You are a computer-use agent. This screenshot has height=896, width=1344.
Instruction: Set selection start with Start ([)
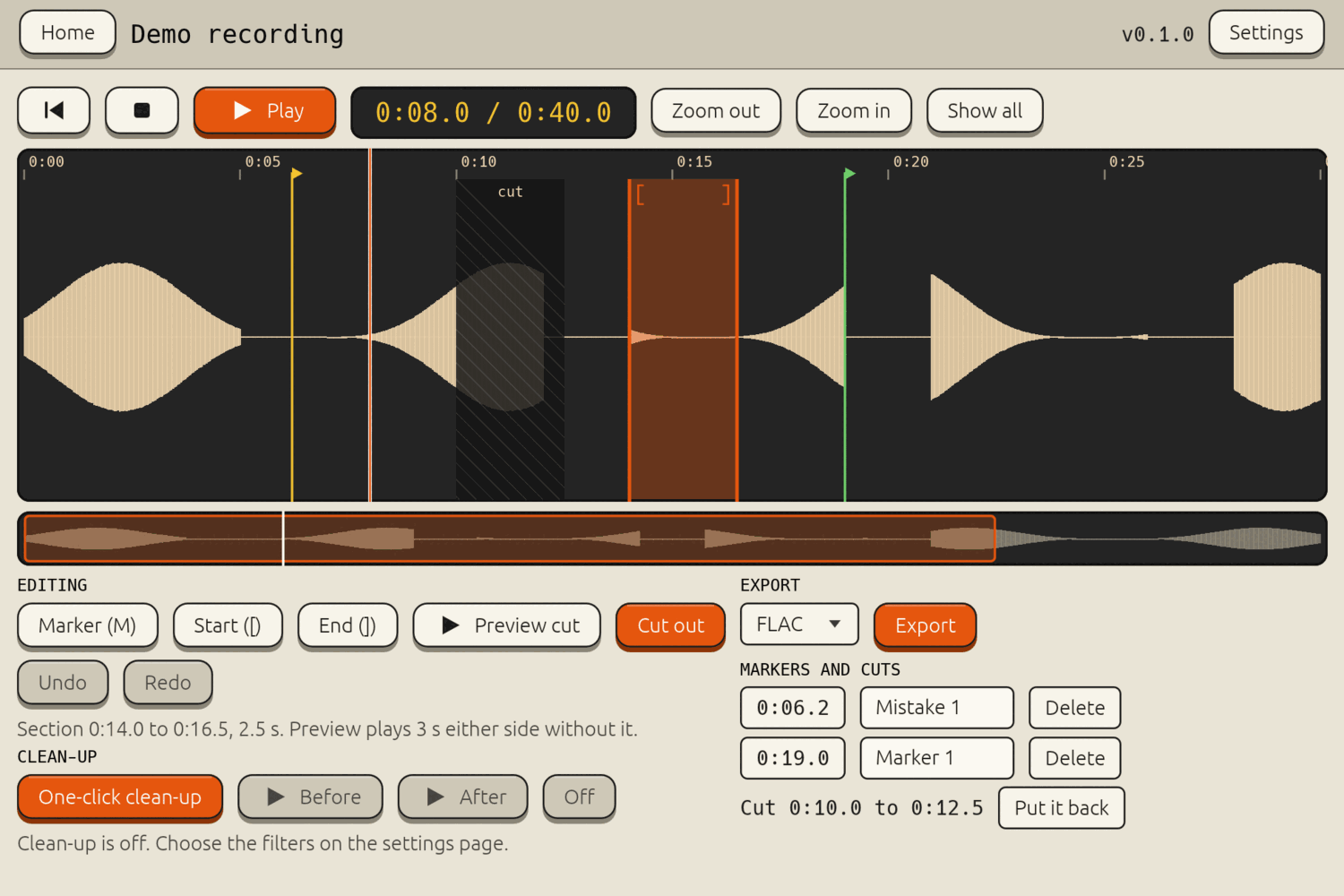click(x=228, y=625)
